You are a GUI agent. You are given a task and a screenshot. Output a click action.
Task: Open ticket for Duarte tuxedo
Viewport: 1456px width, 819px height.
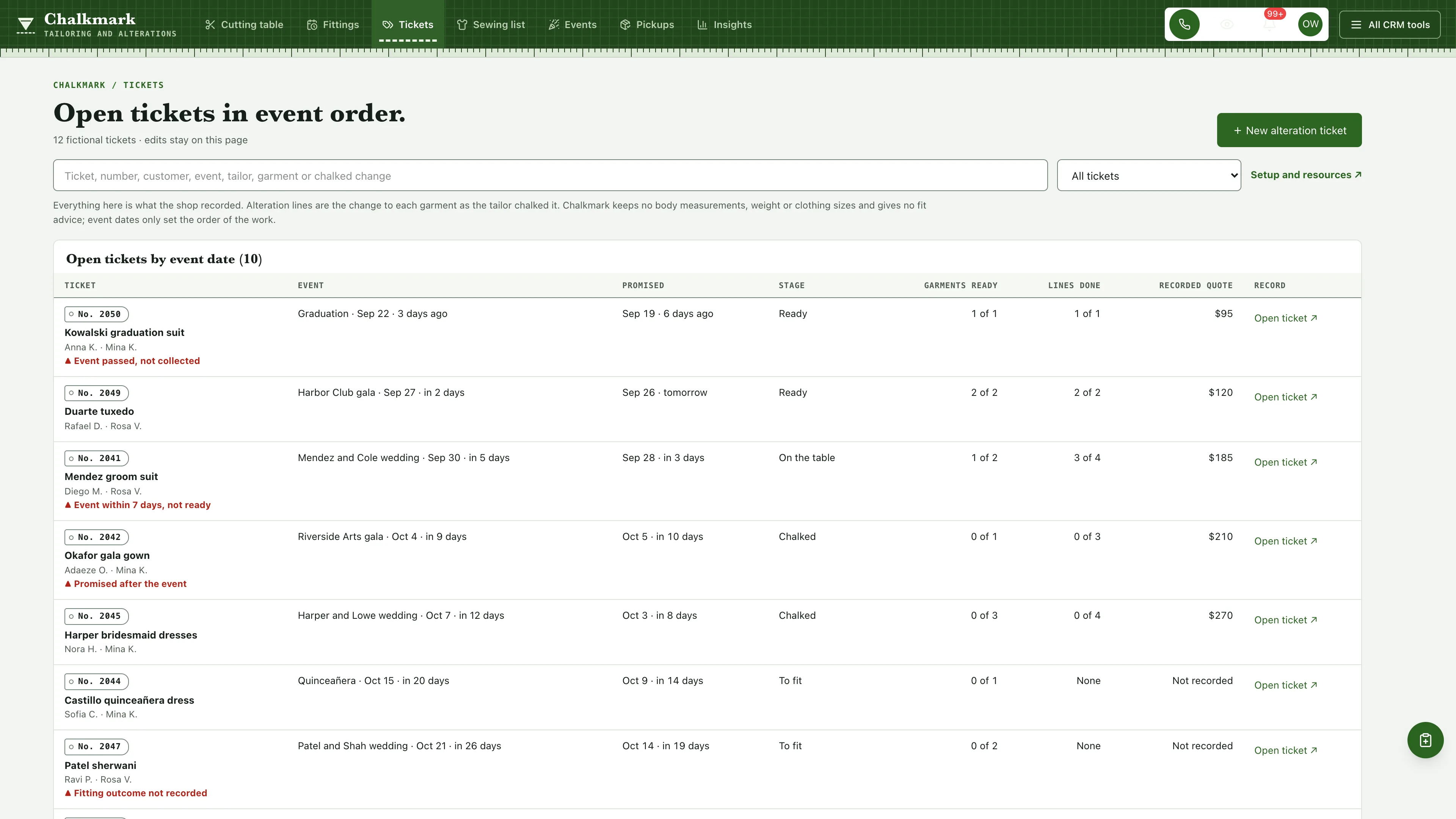pos(1285,397)
